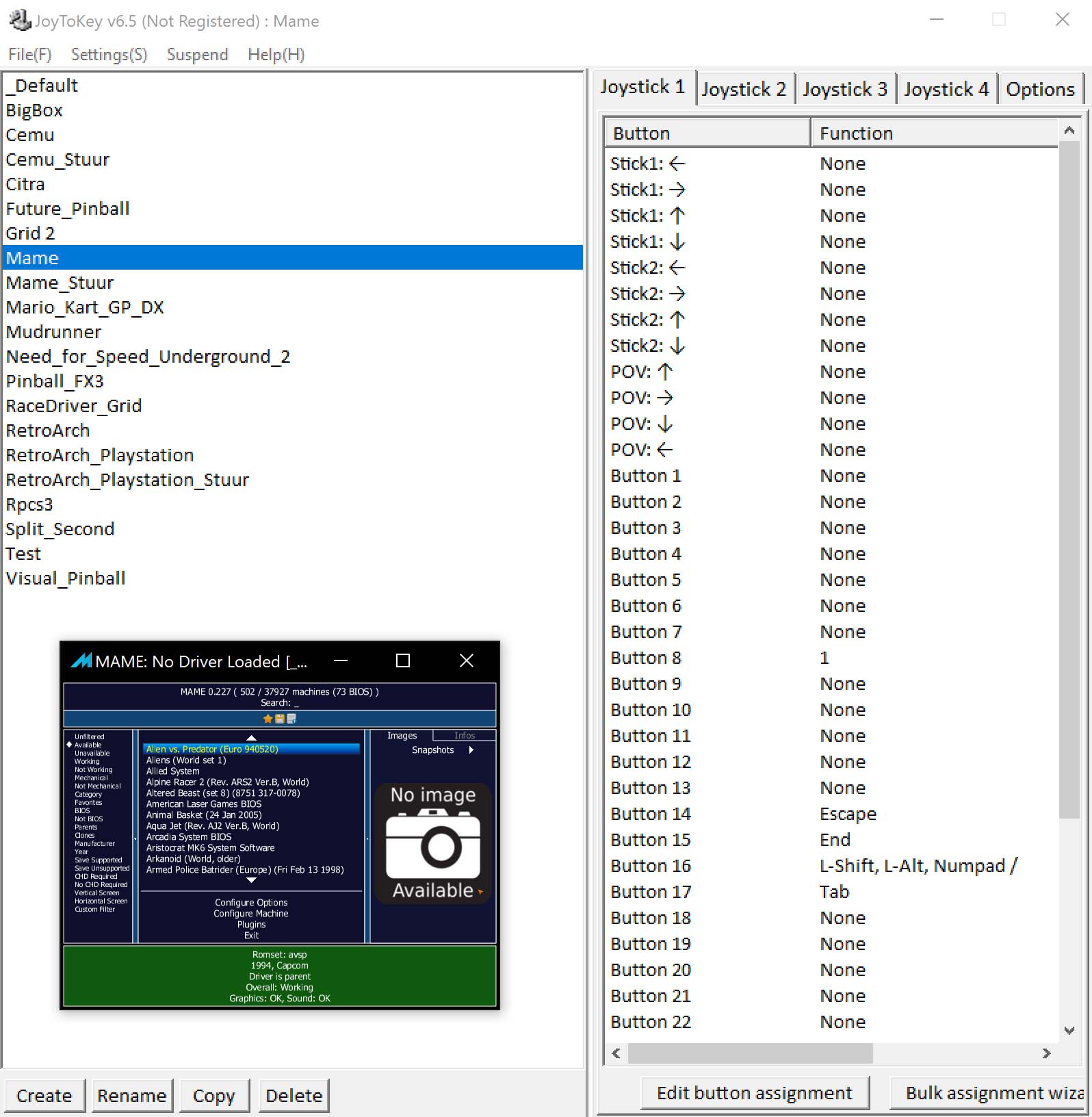The height and width of the screenshot is (1117, 1092).
Task: Select the RetroArch_Playstation_Stuur profile
Action: [x=293, y=480]
